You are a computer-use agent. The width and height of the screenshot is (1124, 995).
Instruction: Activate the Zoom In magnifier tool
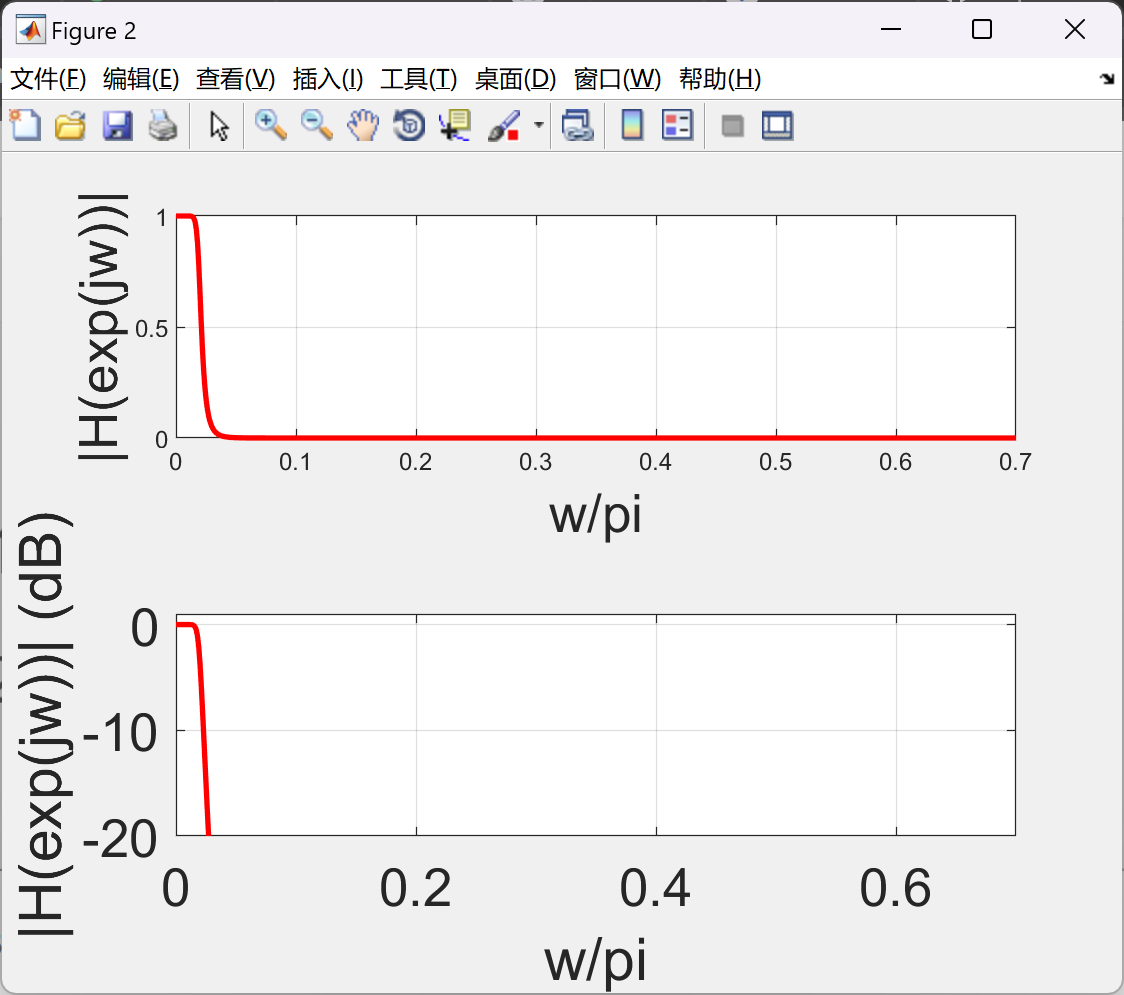coord(270,125)
